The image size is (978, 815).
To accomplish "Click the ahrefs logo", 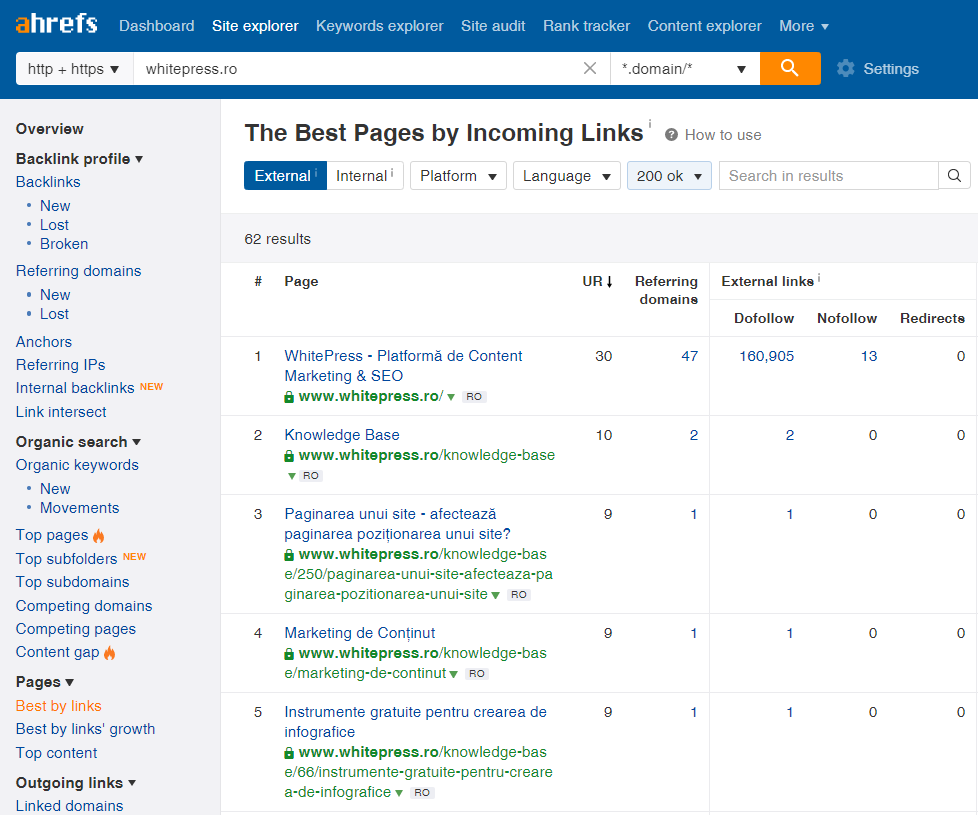I will pyautogui.click(x=57, y=24).
